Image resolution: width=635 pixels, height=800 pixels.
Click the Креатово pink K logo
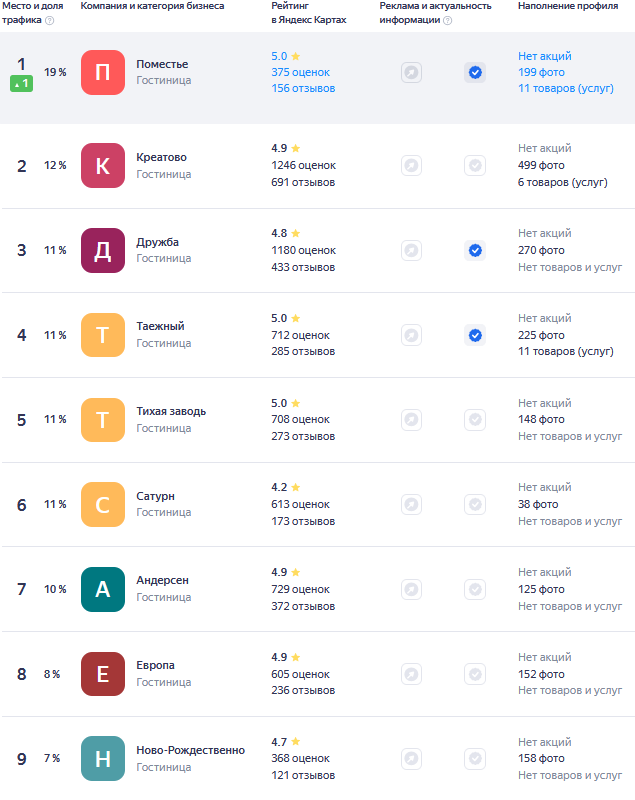tap(103, 165)
